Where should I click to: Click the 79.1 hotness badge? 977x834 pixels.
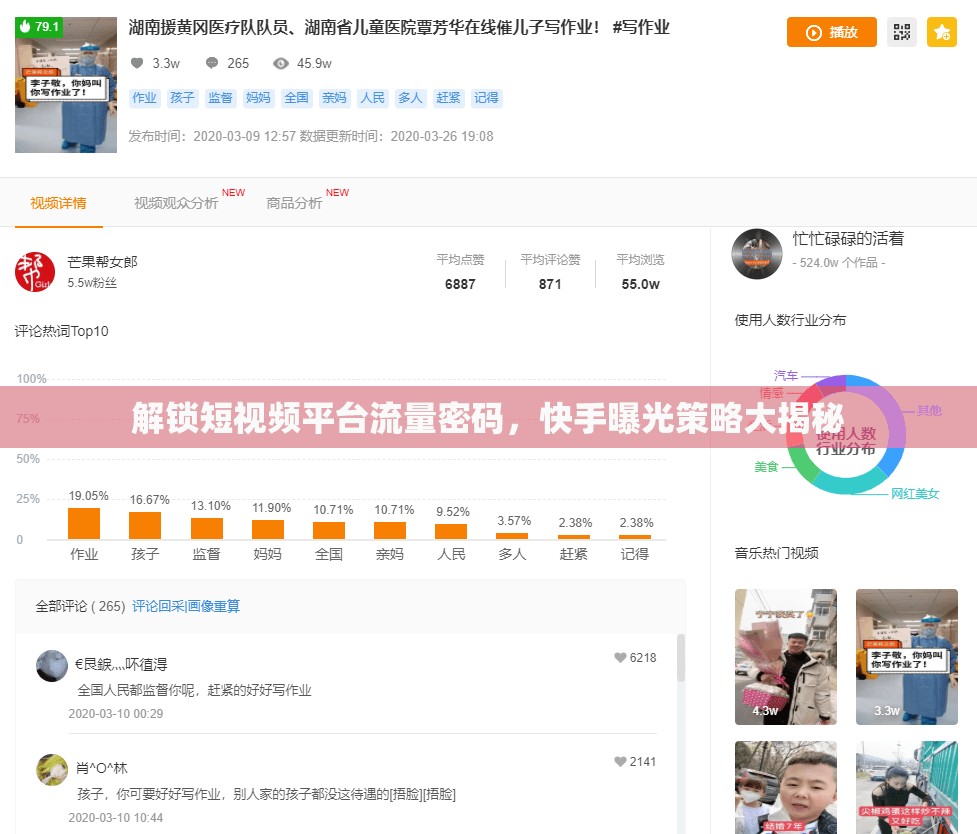[x=39, y=27]
